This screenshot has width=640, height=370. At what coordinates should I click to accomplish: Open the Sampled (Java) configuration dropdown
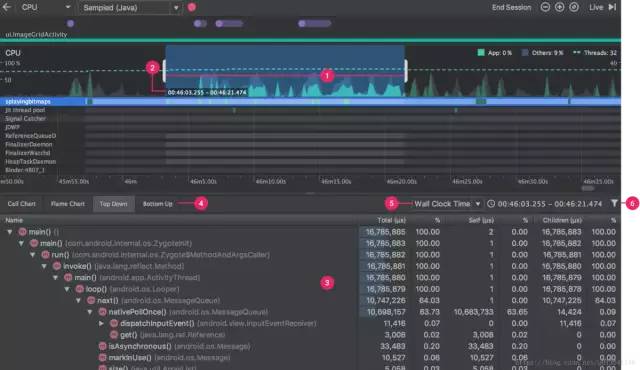tap(131, 7)
